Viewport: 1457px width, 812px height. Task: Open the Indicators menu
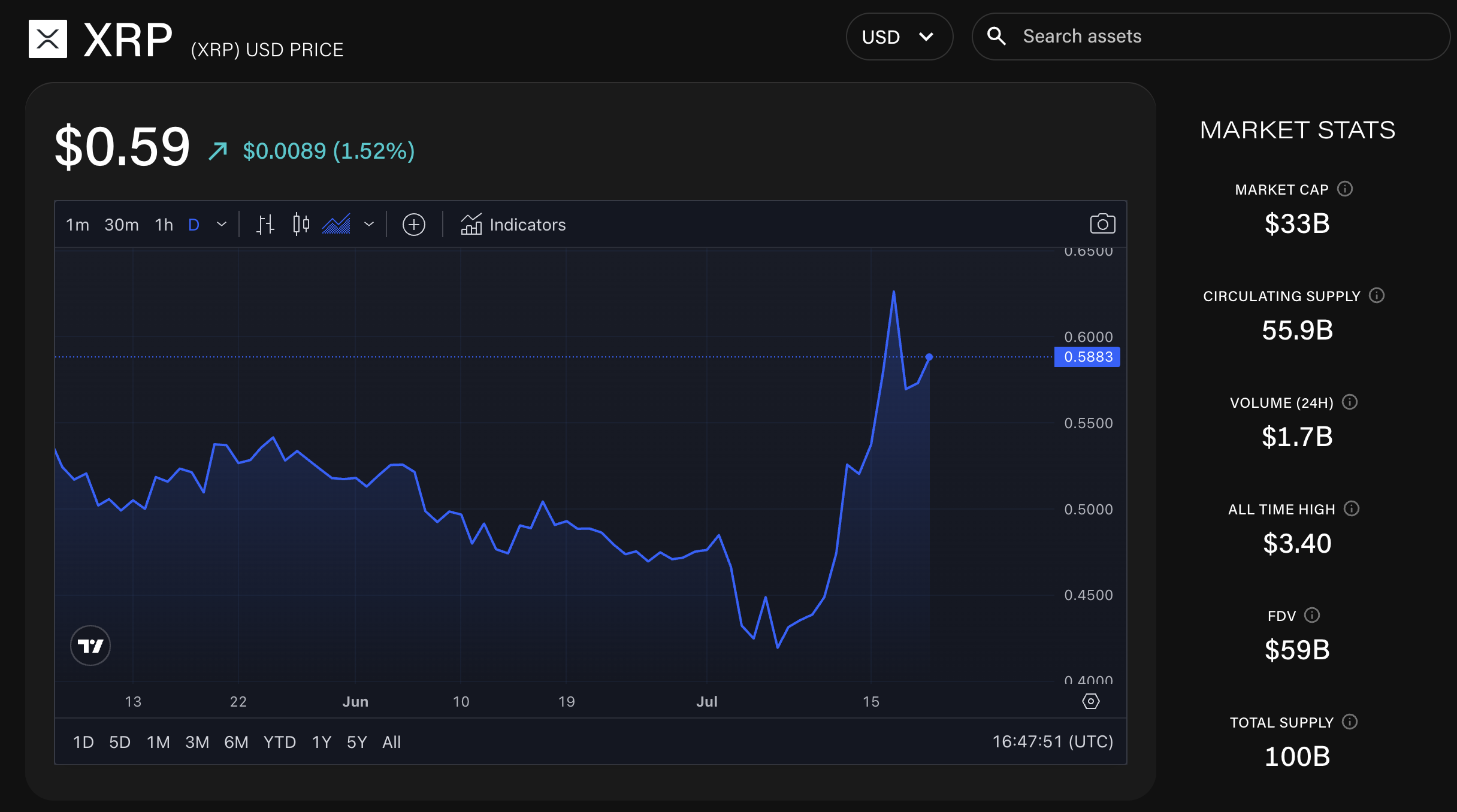tap(513, 225)
